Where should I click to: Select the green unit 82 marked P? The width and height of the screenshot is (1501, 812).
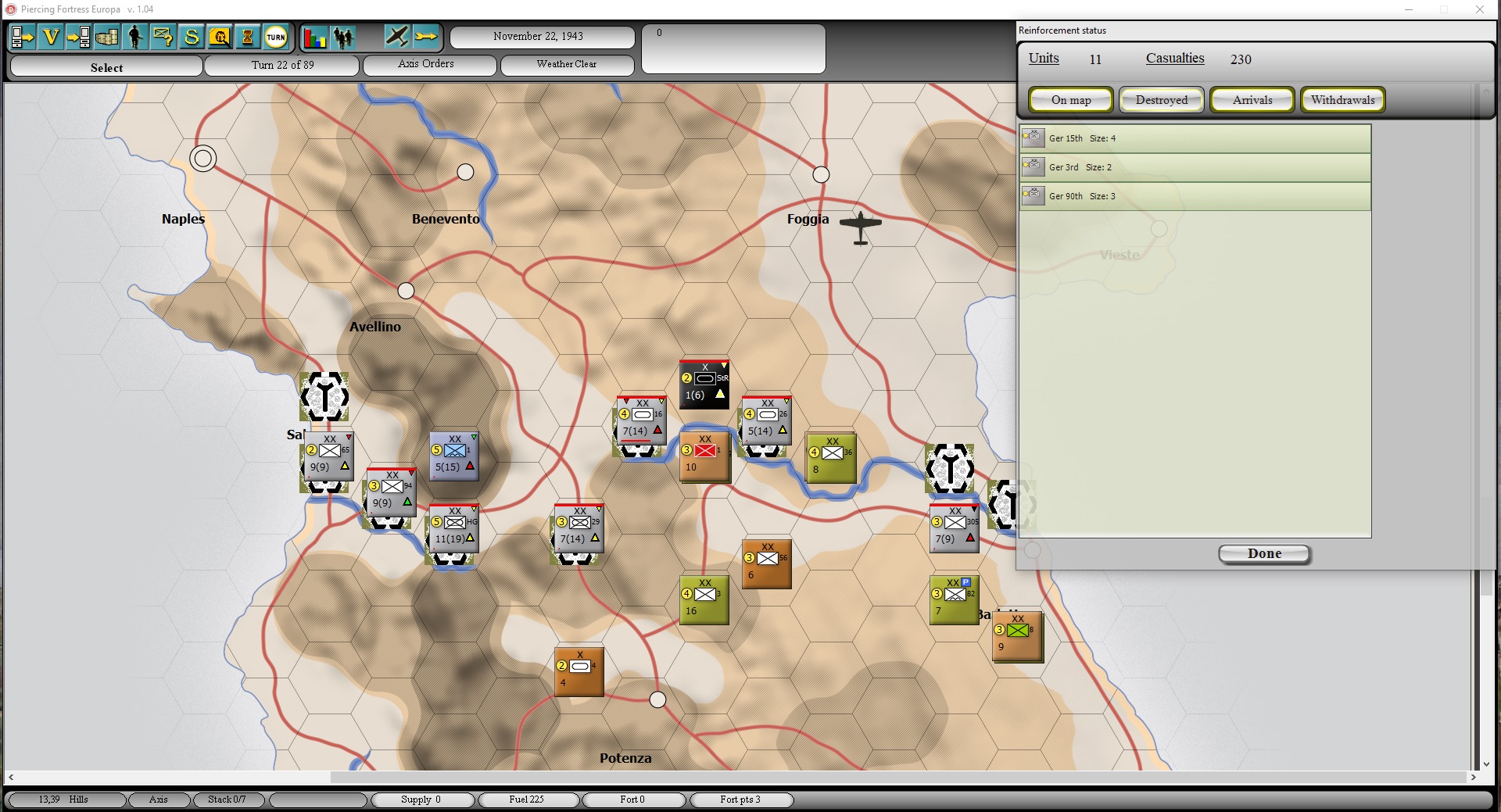point(955,600)
